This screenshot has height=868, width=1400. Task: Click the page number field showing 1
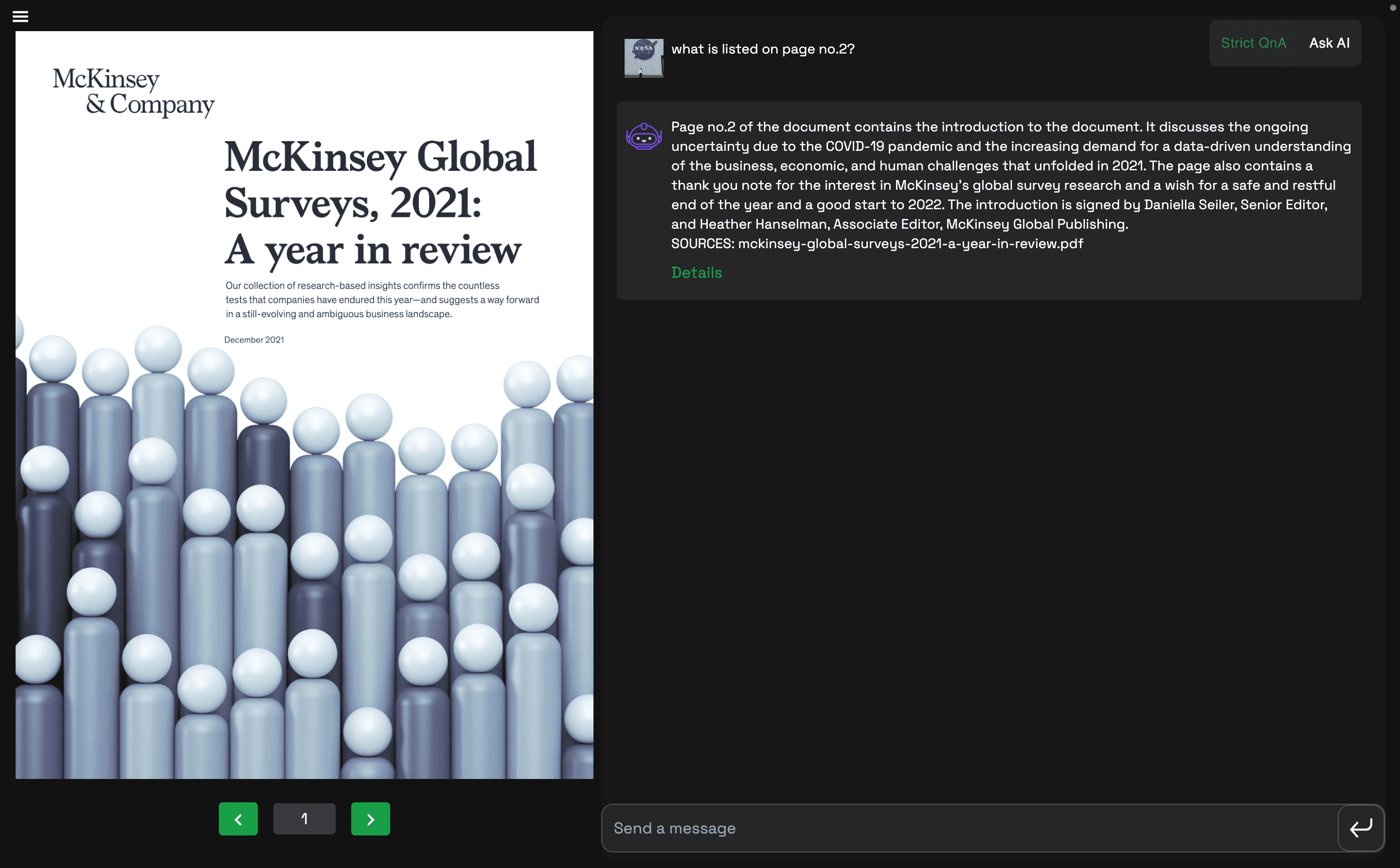304,819
